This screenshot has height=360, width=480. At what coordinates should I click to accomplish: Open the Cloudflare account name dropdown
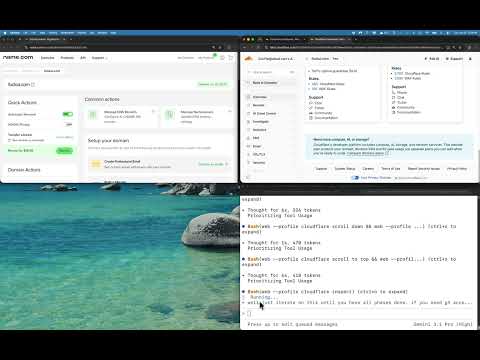tap(276, 59)
